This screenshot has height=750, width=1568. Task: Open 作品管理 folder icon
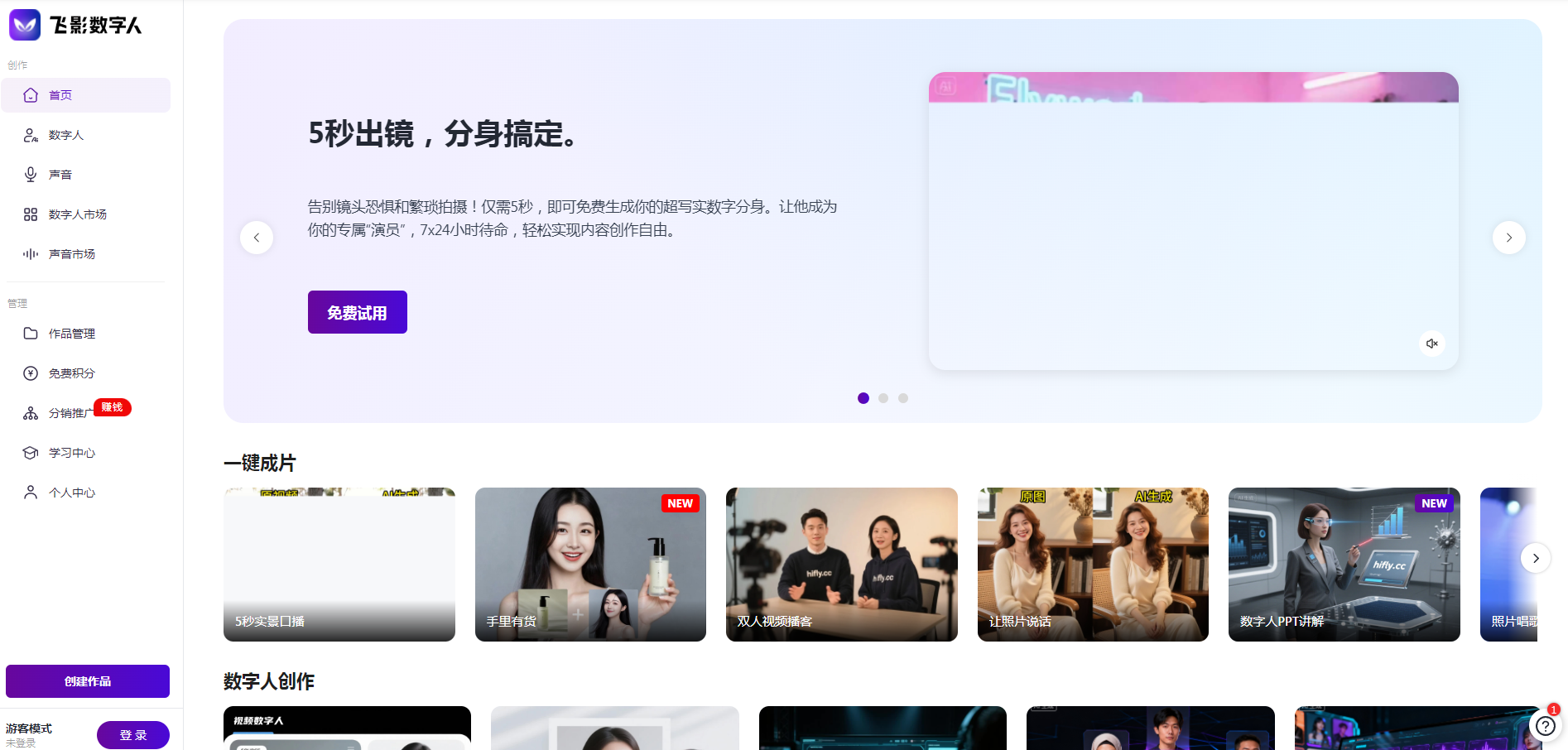coord(31,334)
